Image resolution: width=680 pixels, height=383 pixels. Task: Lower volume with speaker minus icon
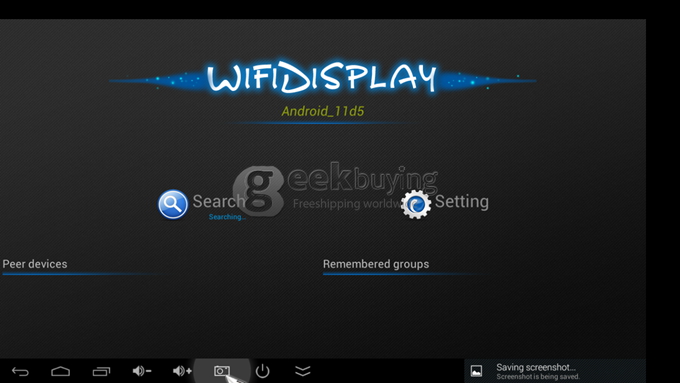click(x=141, y=371)
